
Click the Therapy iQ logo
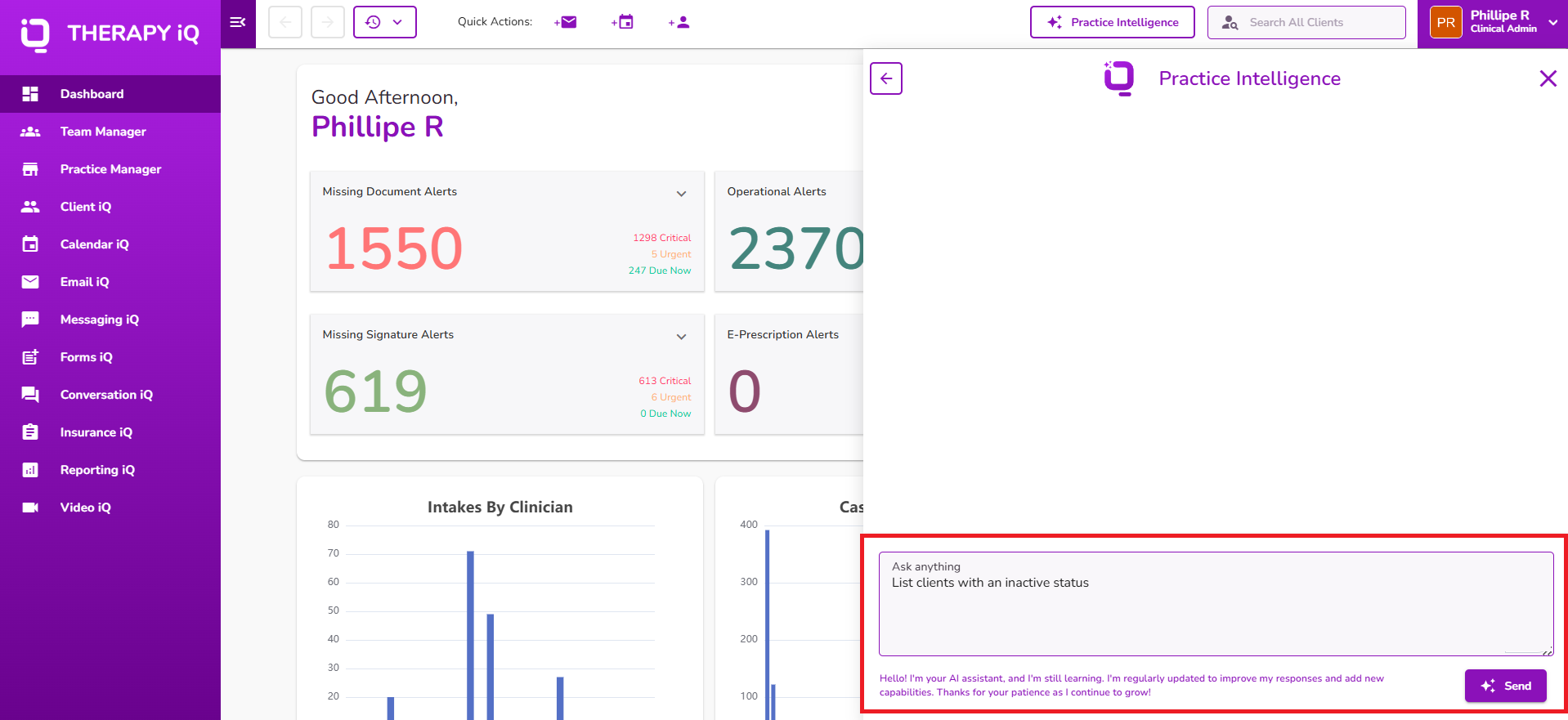tap(110, 34)
